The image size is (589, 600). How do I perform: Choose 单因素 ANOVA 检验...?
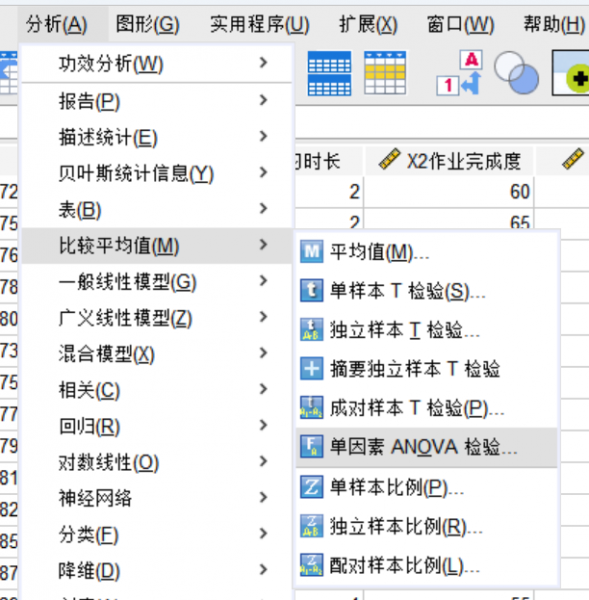point(426,447)
